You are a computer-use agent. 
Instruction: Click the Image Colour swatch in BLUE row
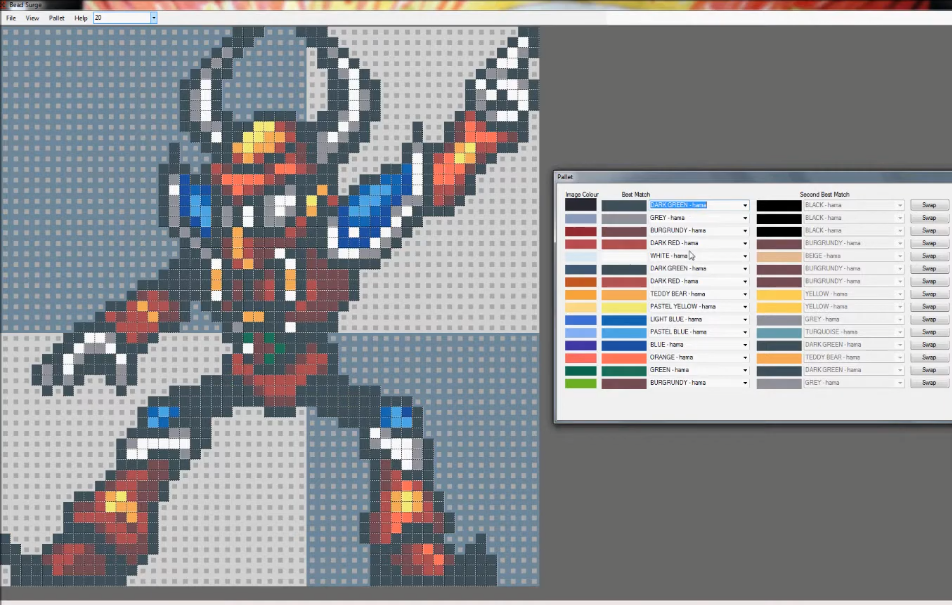580,346
